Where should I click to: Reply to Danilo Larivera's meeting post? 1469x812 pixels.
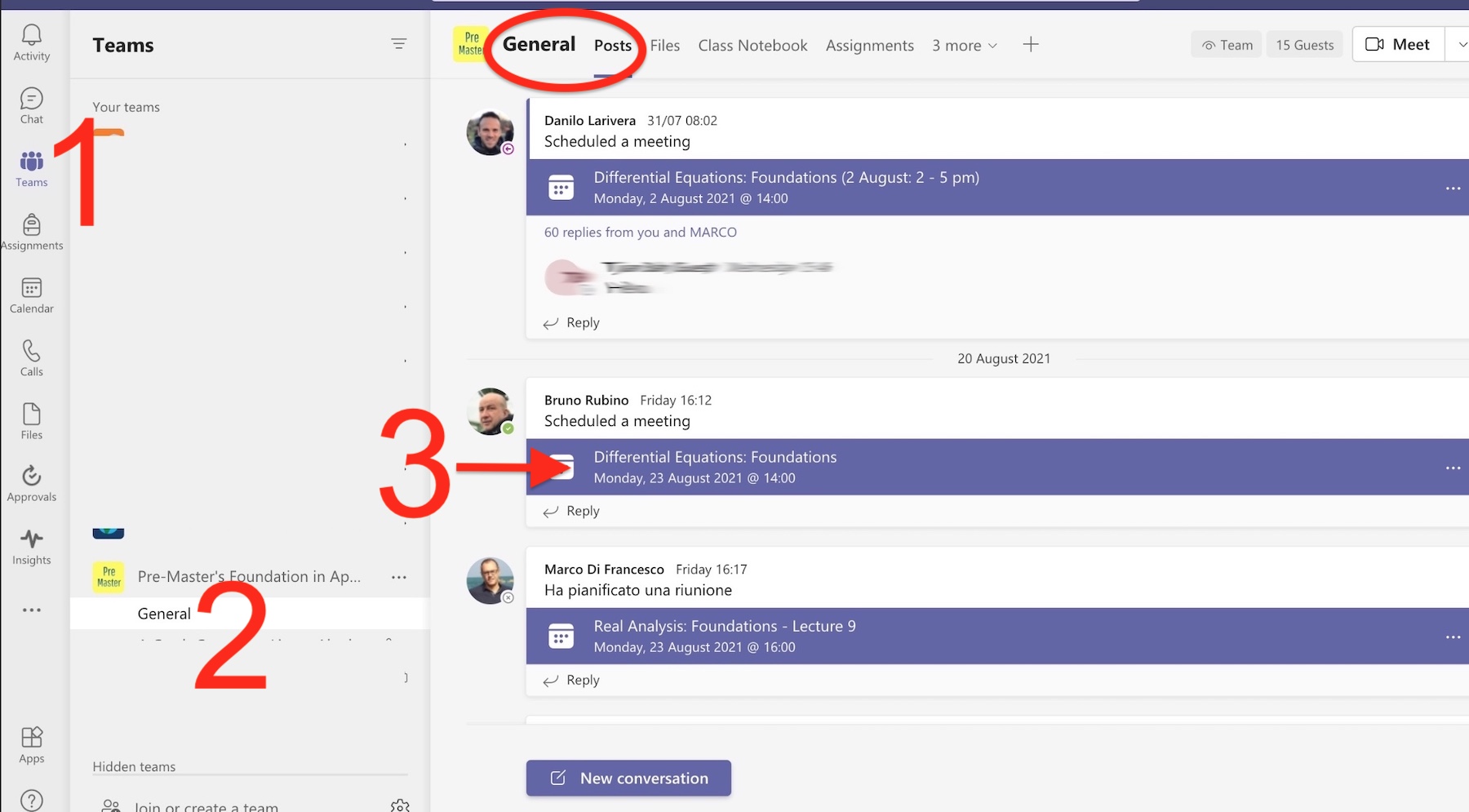tap(572, 322)
